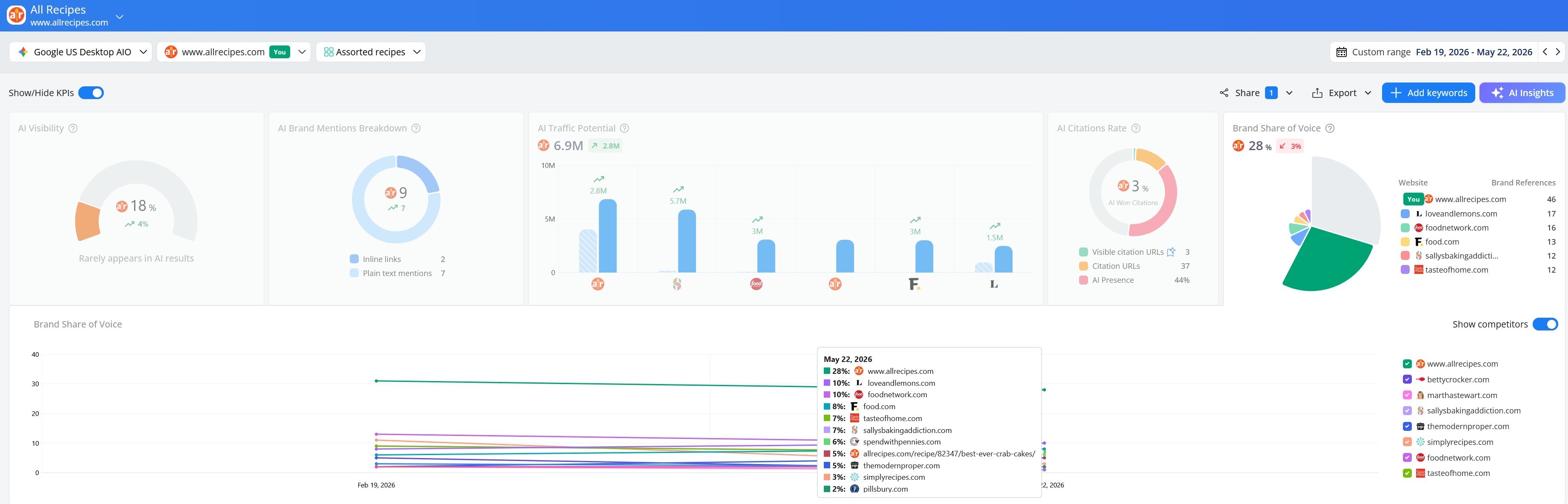Click the first allrecipes icon under traffic chart
This screenshot has height=504, width=1568.
click(598, 284)
